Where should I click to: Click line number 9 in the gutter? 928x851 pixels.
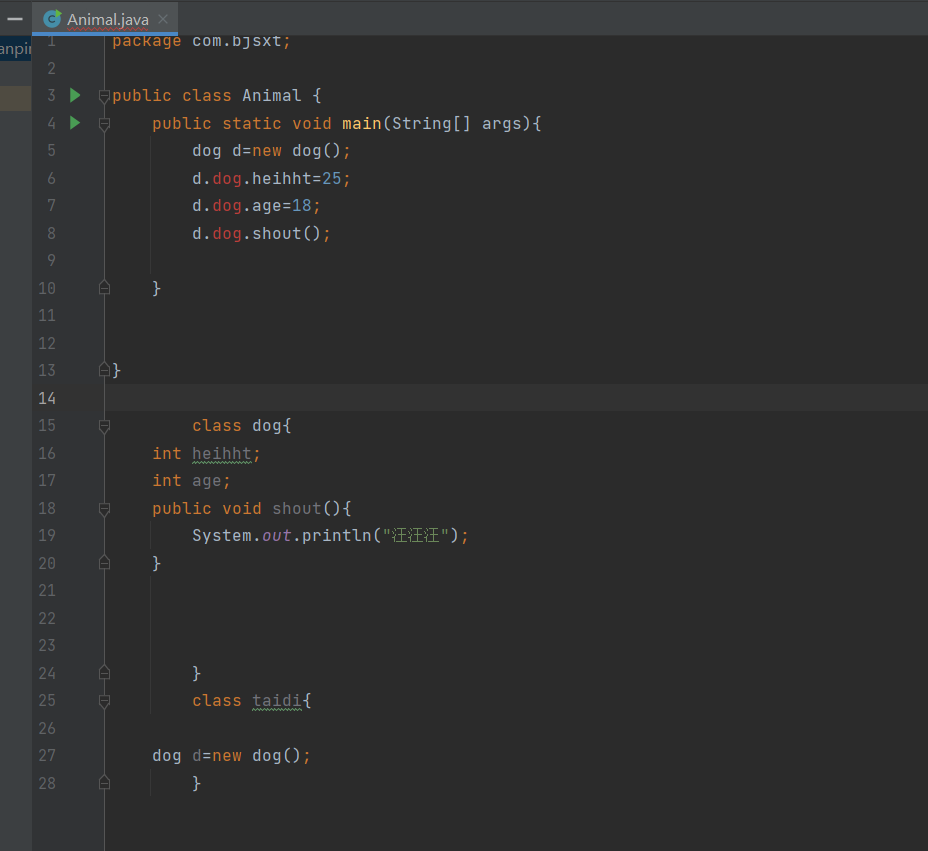(51, 261)
